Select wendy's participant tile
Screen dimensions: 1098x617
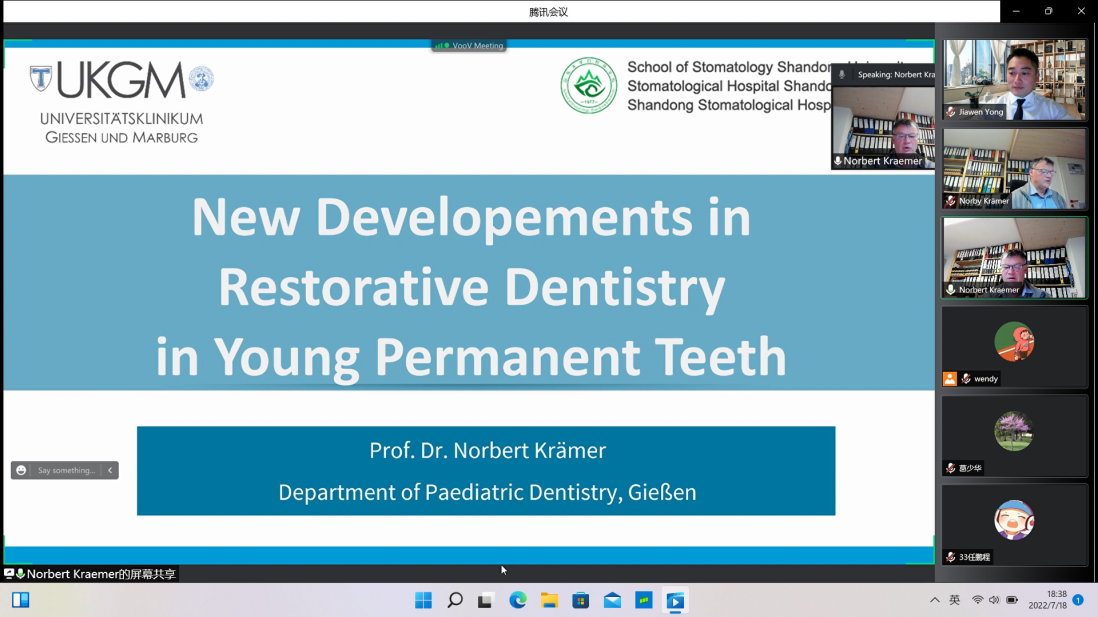tap(1014, 346)
